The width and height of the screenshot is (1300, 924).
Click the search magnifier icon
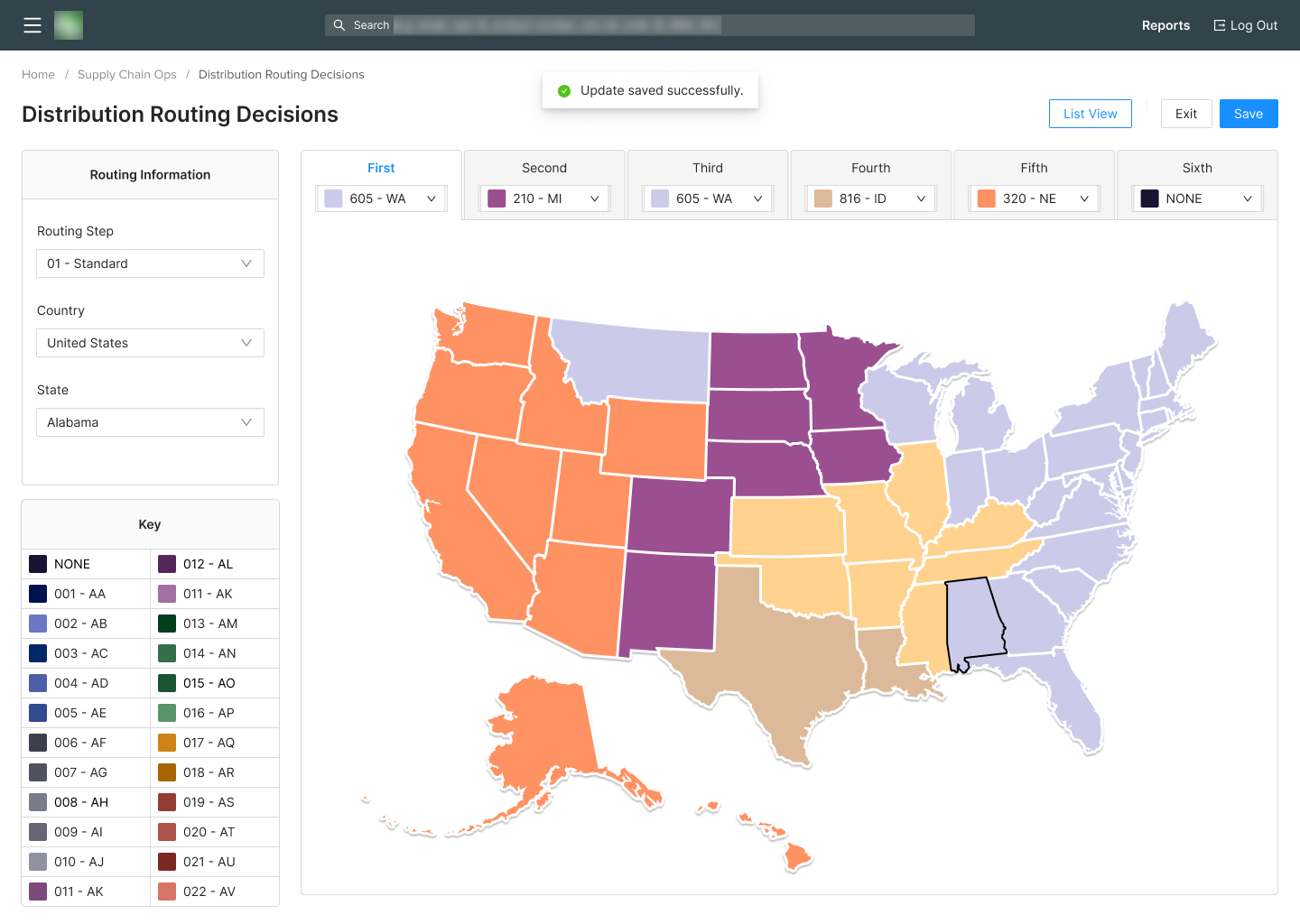click(x=339, y=25)
